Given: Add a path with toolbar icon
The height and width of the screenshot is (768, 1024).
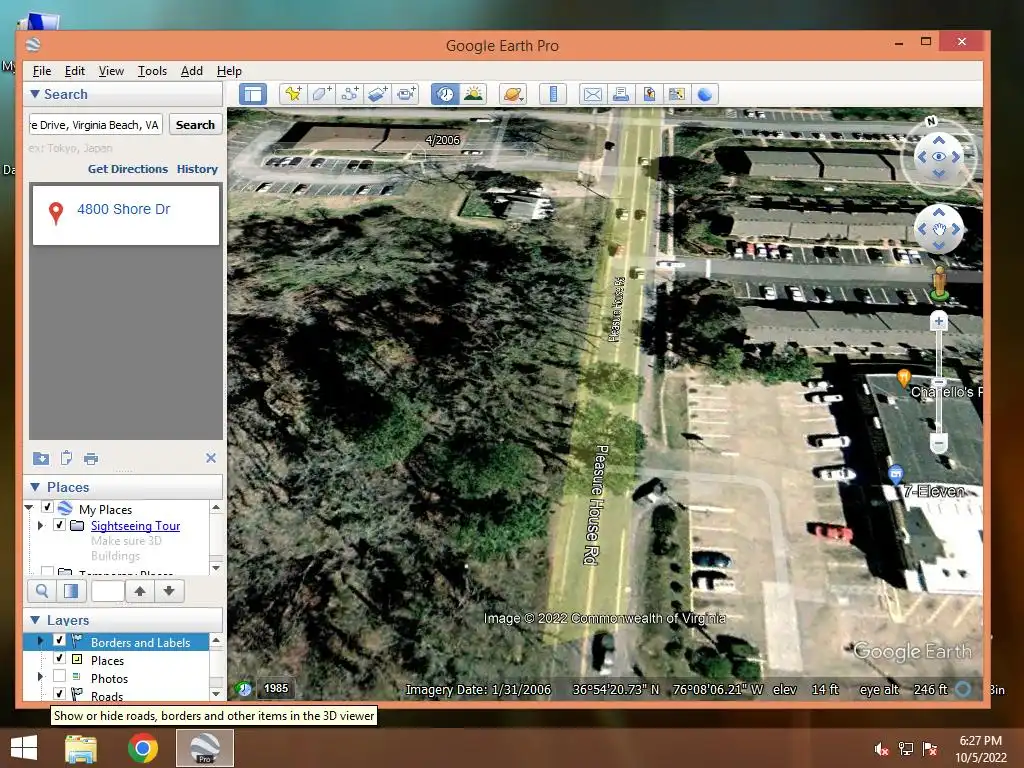Looking at the screenshot, I should click(349, 94).
